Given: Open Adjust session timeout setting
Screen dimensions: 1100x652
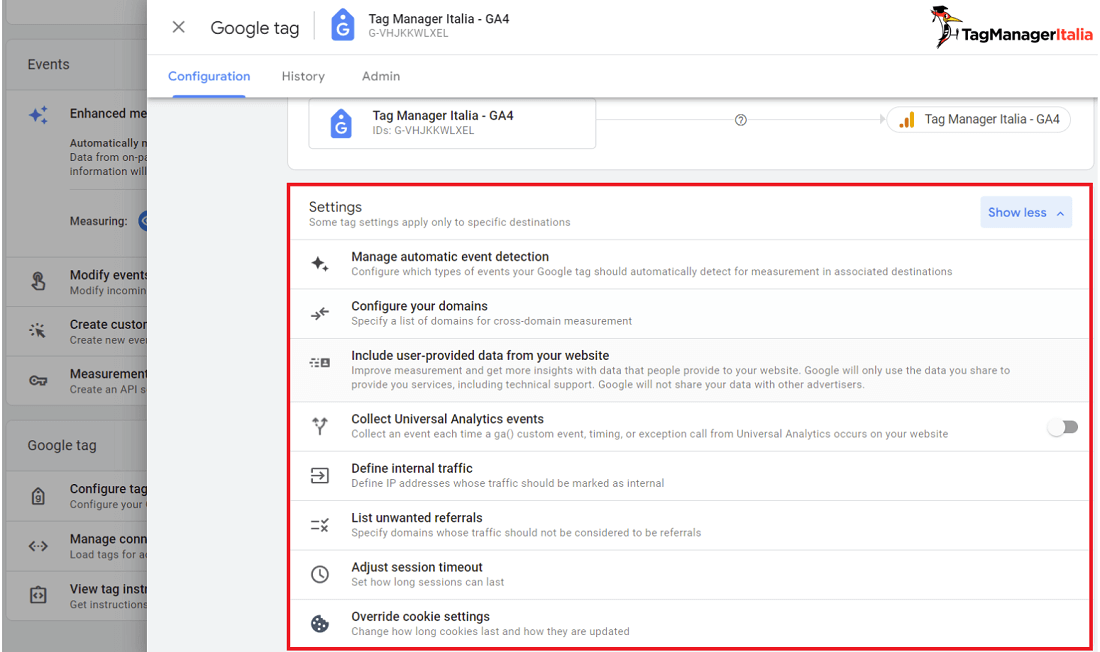Looking at the screenshot, I should 689,575.
